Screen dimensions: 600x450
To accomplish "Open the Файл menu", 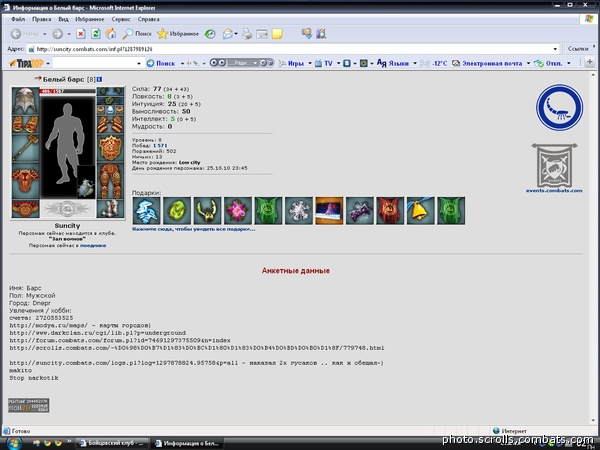I will (x=18, y=19).
